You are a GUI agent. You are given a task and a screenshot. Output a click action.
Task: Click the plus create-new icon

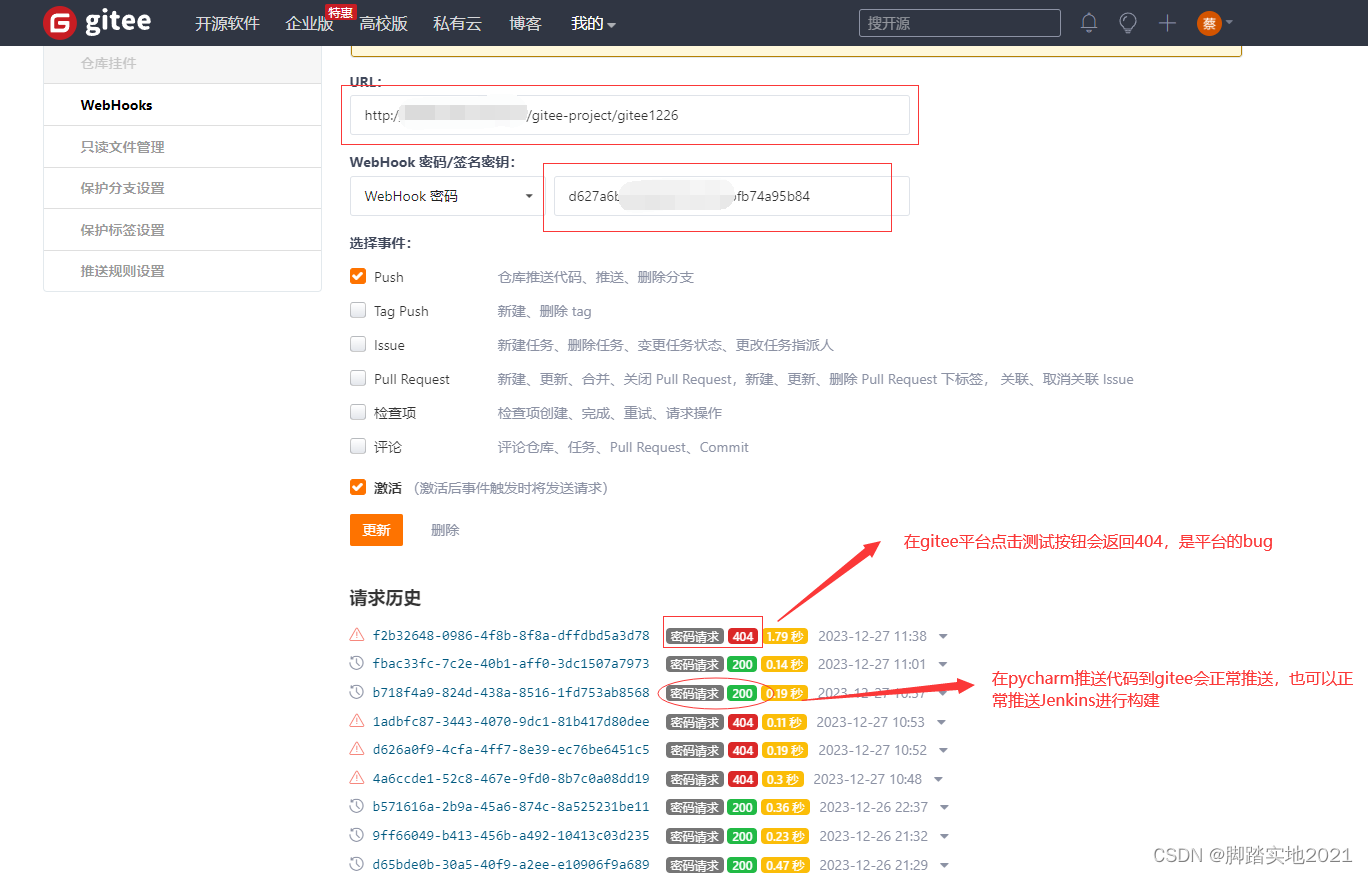(1167, 22)
